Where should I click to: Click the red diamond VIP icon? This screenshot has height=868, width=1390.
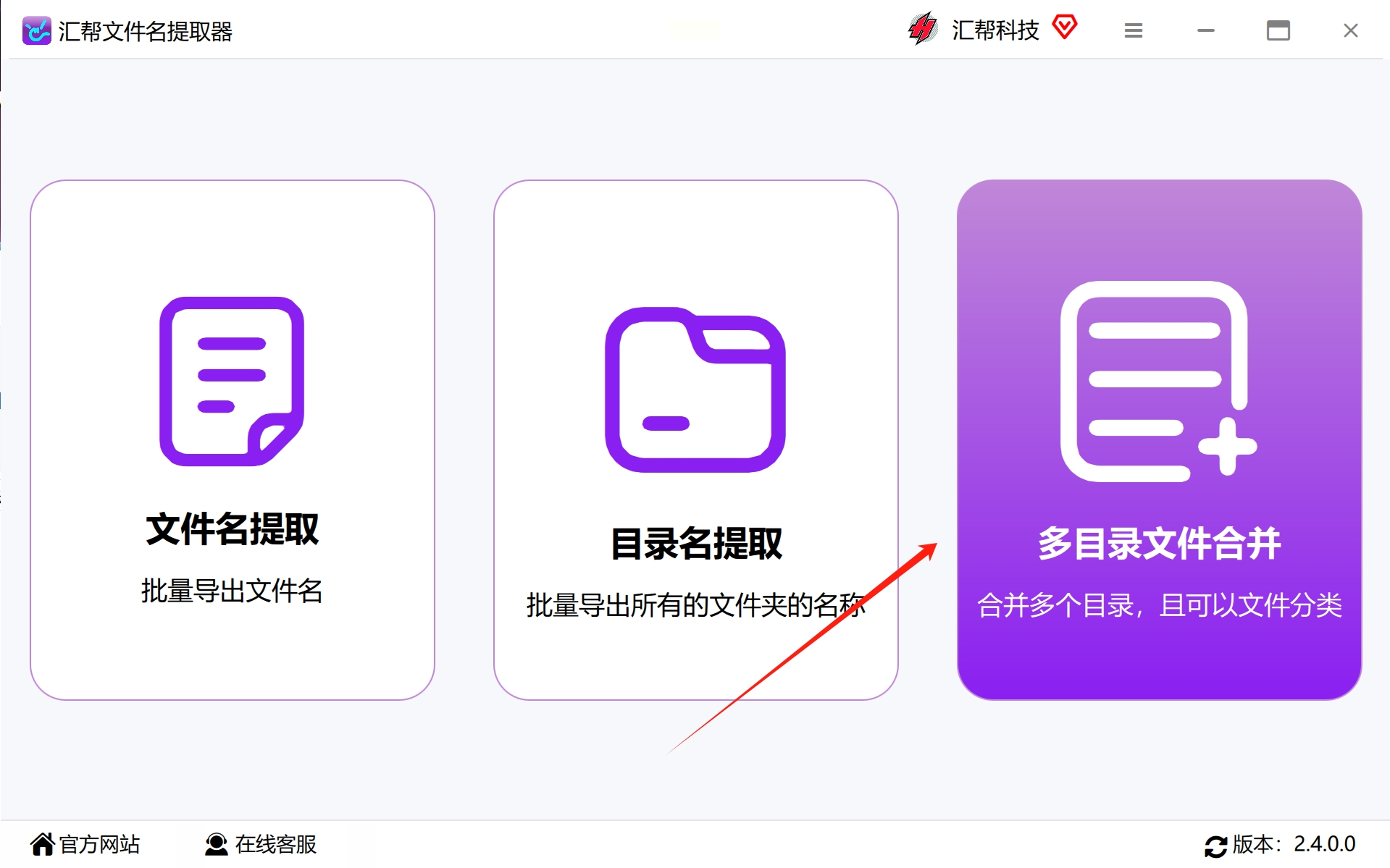(x=1065, y=28)
